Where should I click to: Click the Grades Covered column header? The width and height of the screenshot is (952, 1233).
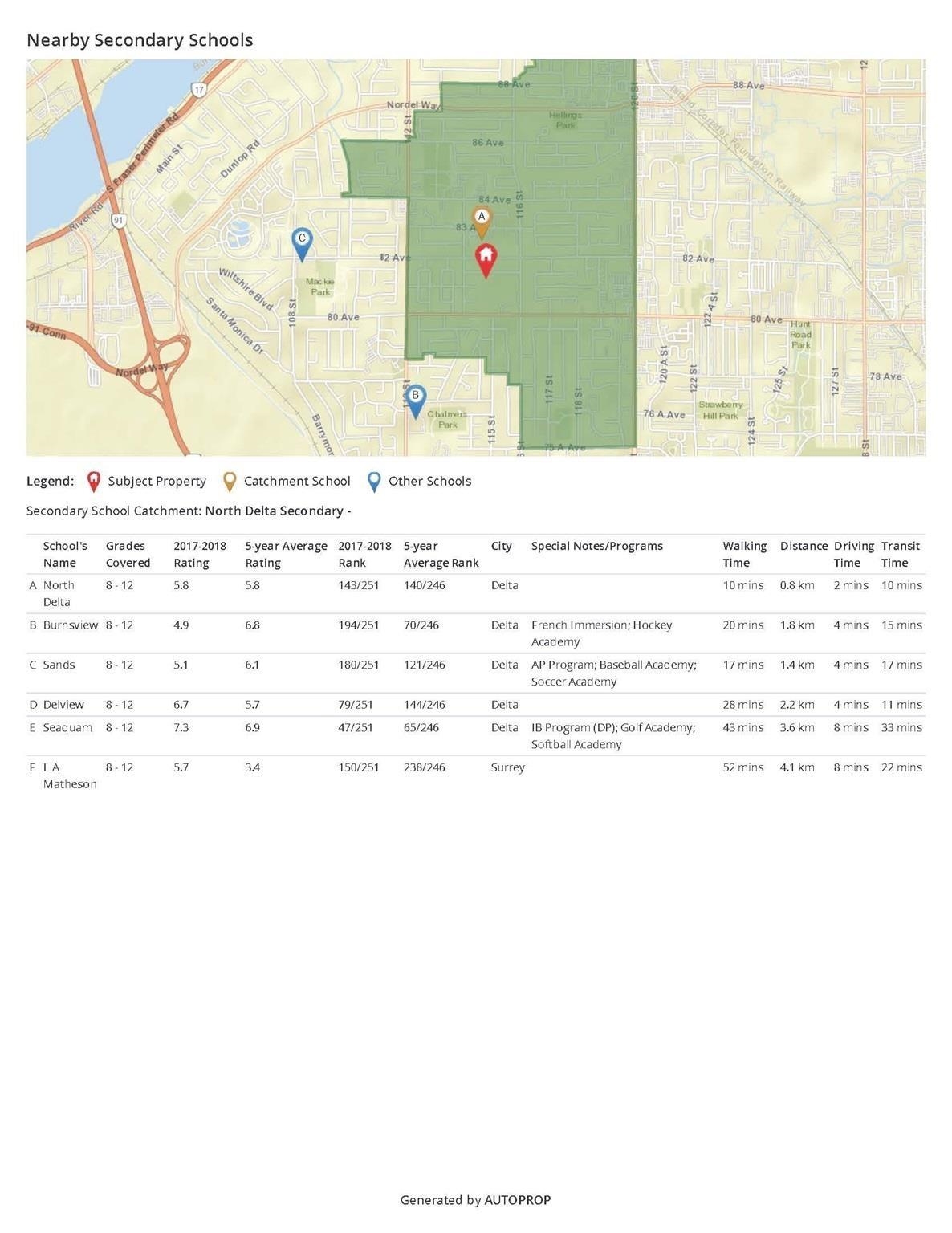(x=128, y=554)
